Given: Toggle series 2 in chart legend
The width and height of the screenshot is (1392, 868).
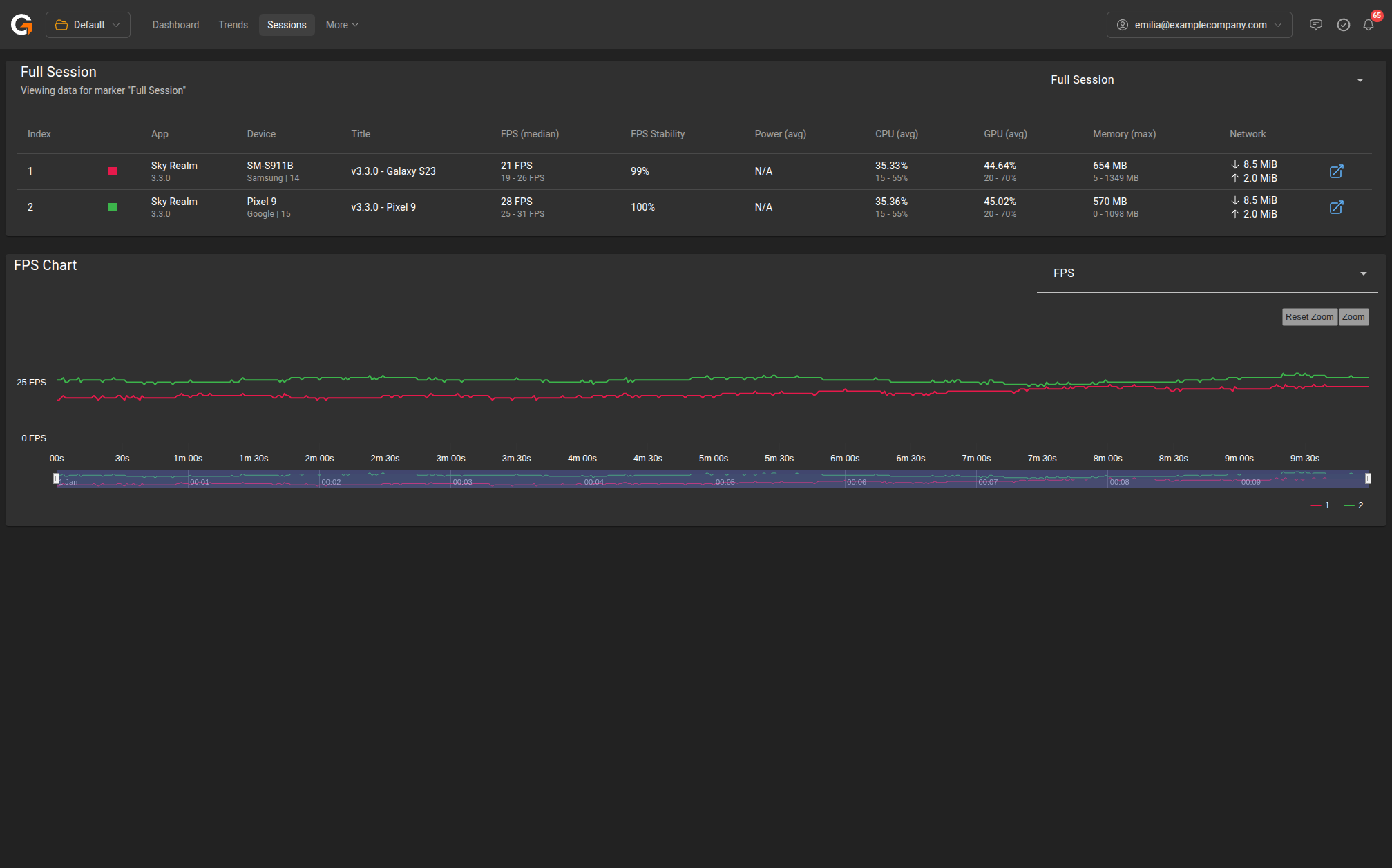Looking at the screenshot, I should click(x=1353, y=505).
